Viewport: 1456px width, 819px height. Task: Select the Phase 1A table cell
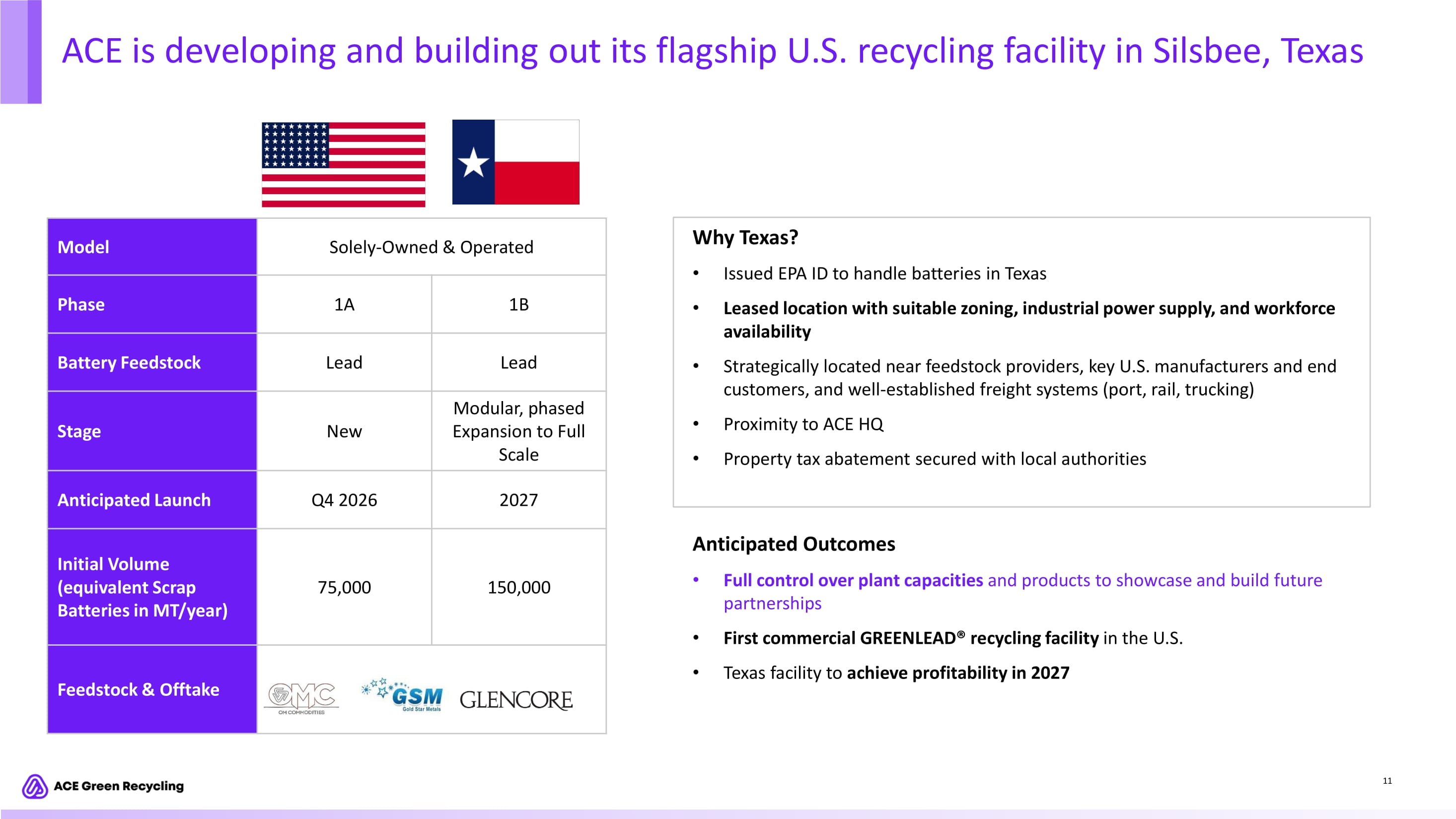tap(344, 305)
